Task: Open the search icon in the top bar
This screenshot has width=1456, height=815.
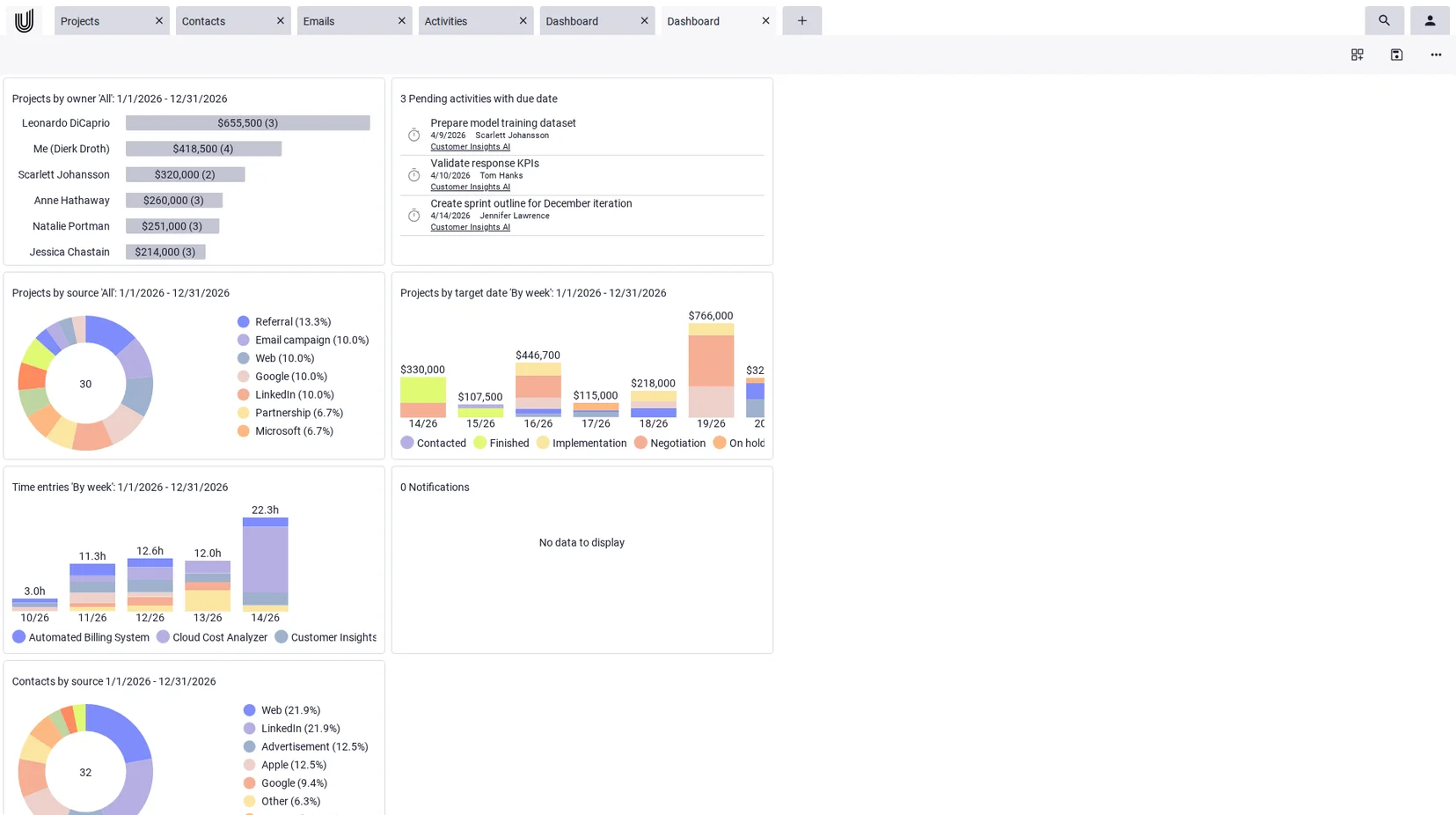Action: (1384, 20)
